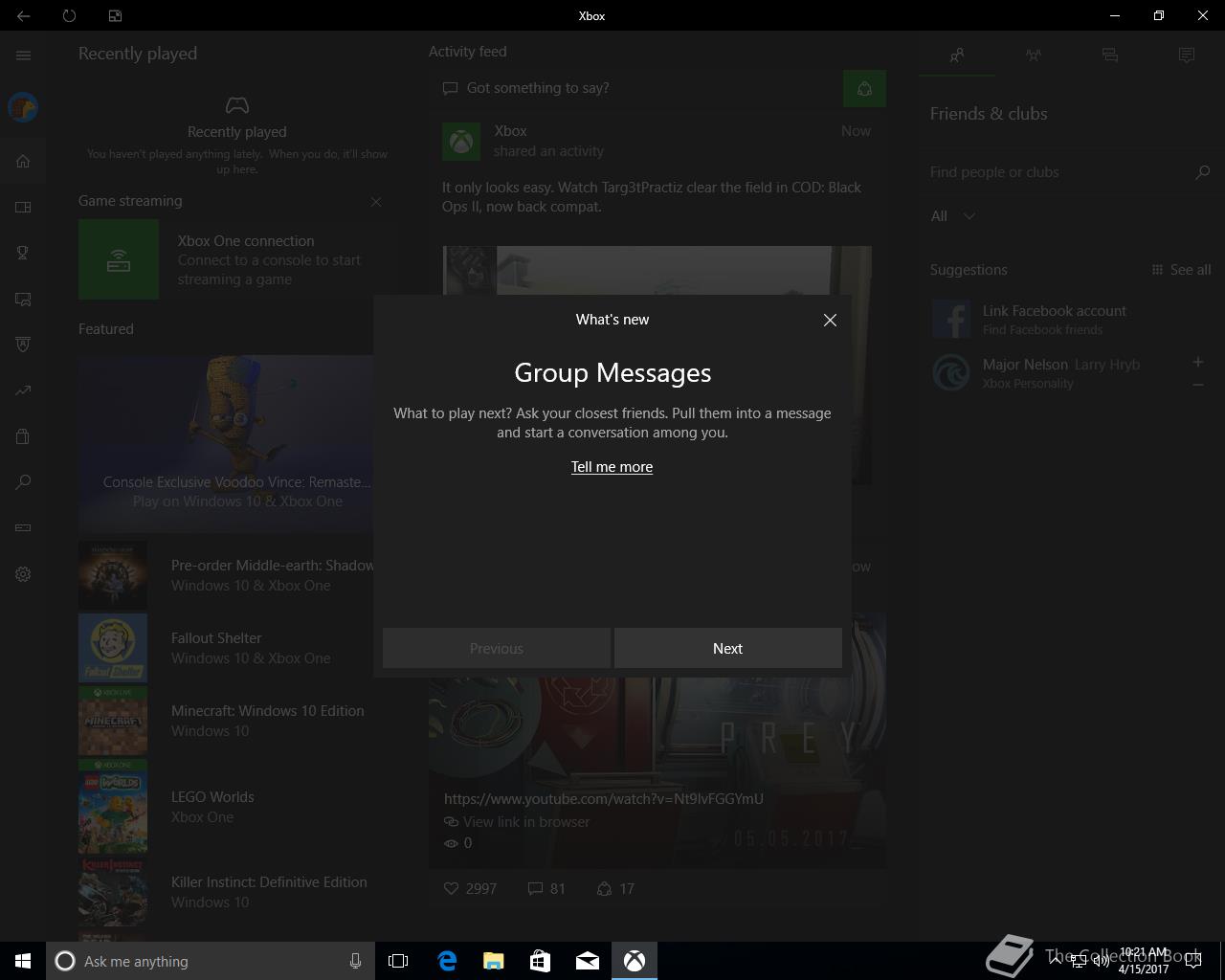Open File Explorer from taskbar
Screen dimensions: 1225x980
[x=494, y=961]
